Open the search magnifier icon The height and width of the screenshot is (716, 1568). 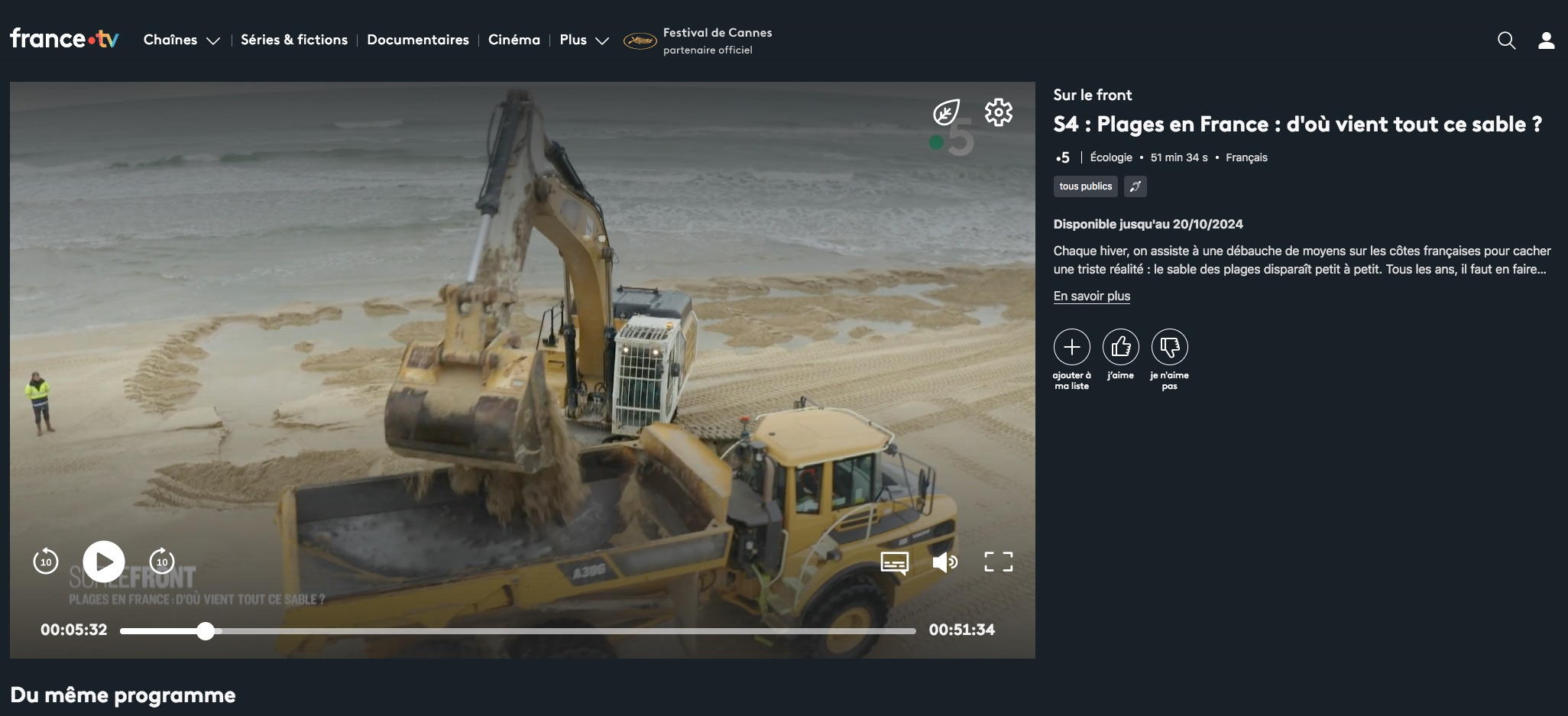(x=1506, y=40)
